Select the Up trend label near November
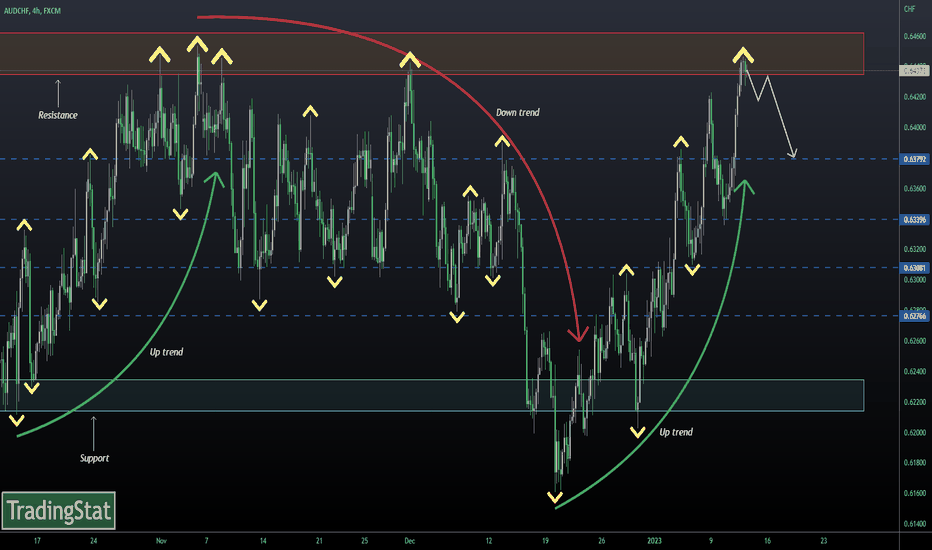This screenshot has width=932, height=550. pyautogui.click(x=166, y=352)
